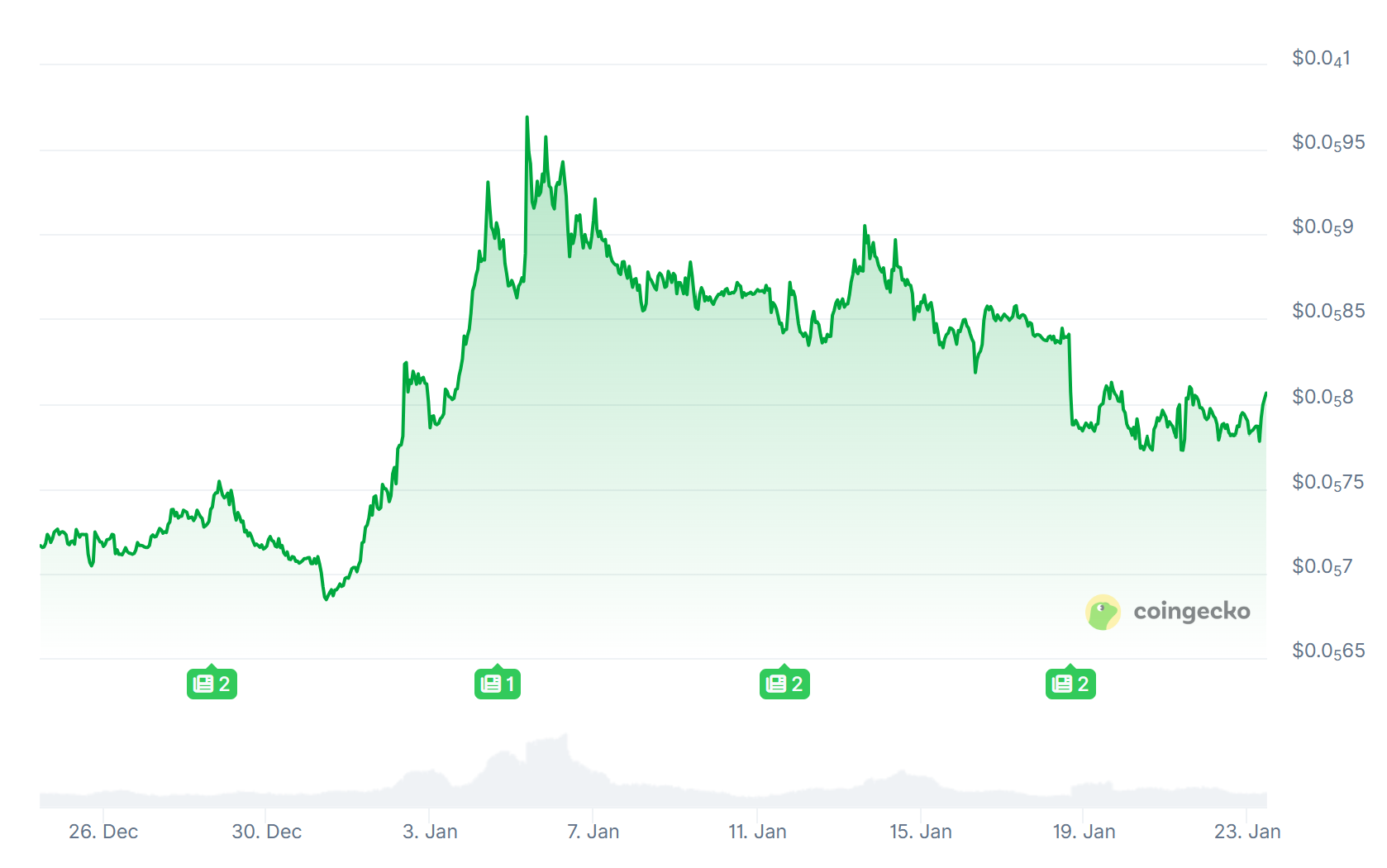Click the 26. Dec date label

pos(103,832)
